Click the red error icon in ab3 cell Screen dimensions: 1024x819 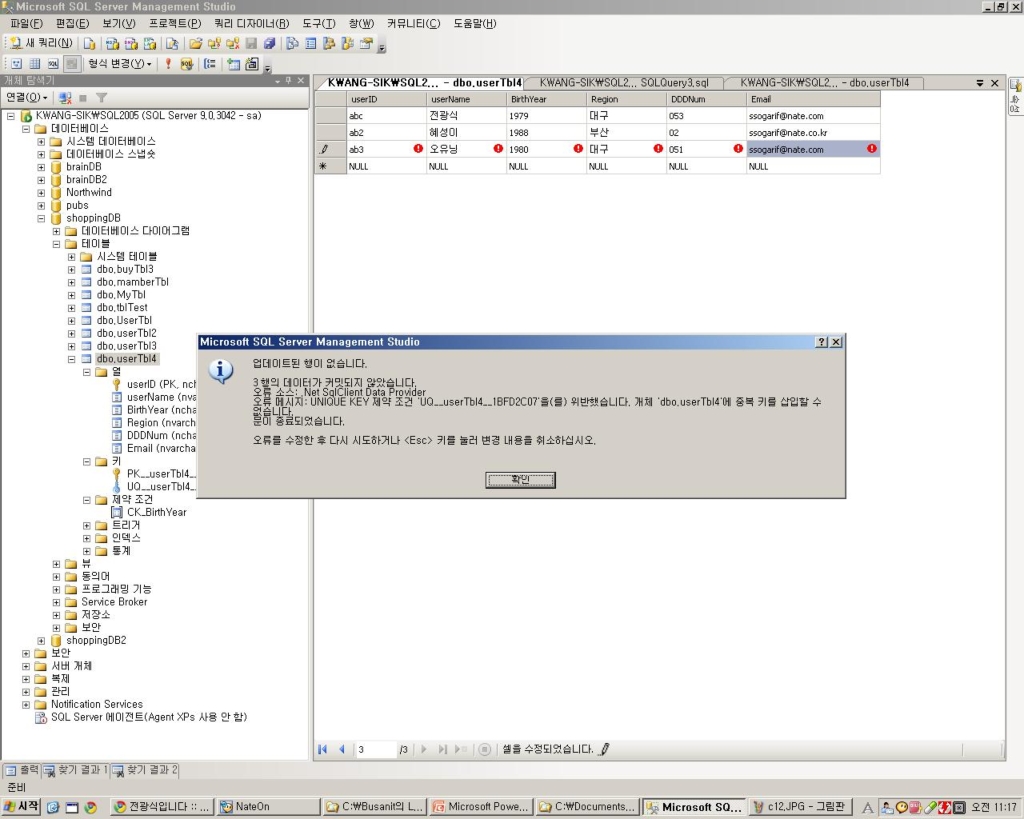pos(418,149)
